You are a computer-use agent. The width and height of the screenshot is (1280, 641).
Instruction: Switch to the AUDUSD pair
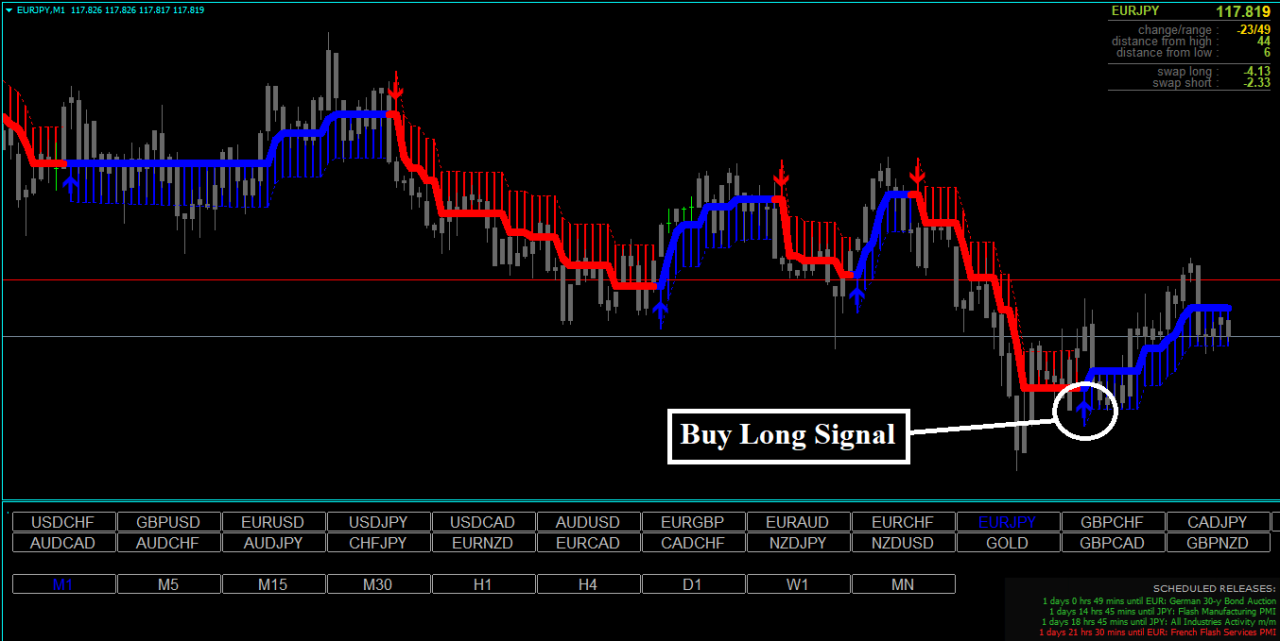pyautogui.click(x=589, y=522)
